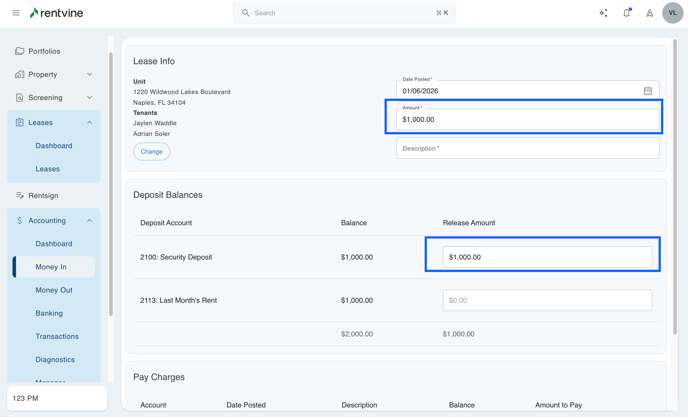Viewport: 688px width, 417px height.
Task: Click the Change lease button
Action: [151, 152]
